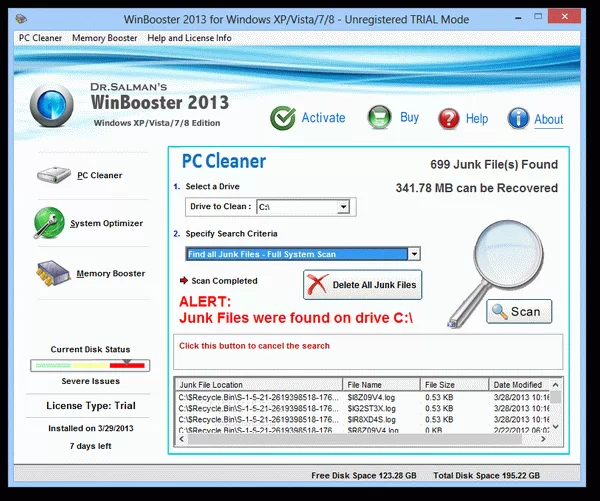Viewport: 600px width, 501px height.
Task: Click the Current Disk Status gauge
Action: pos(90,366)
